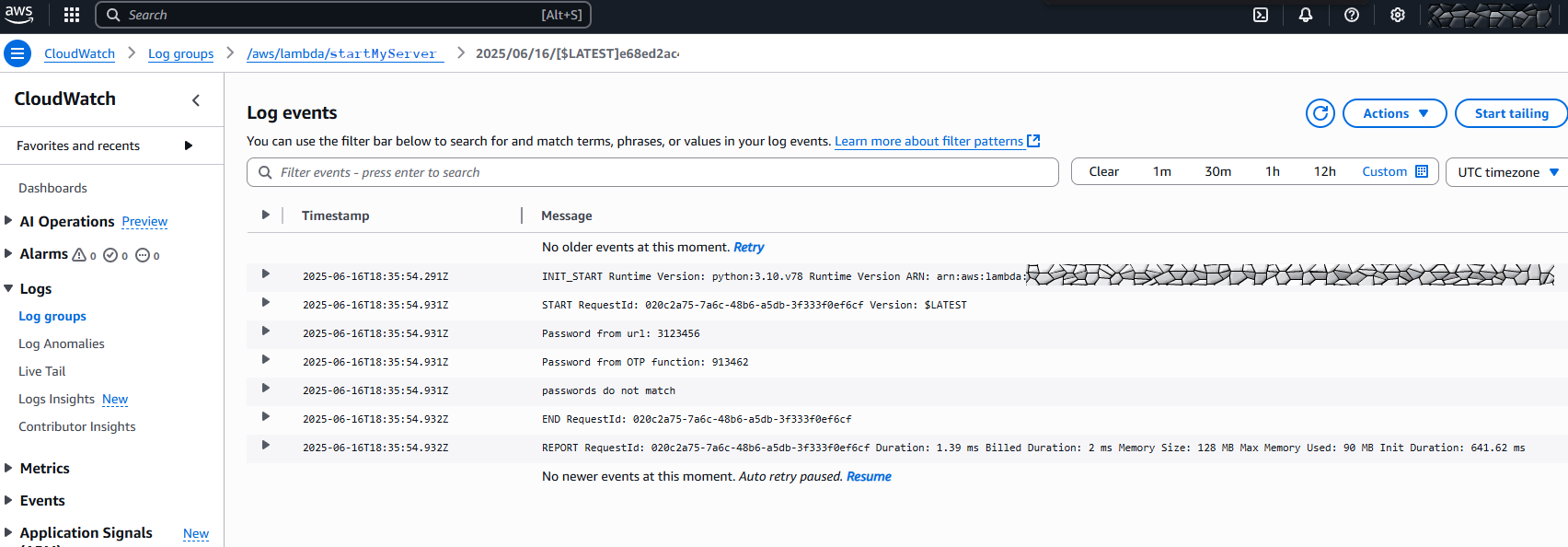Open the services grid menu

coord(72,15)
